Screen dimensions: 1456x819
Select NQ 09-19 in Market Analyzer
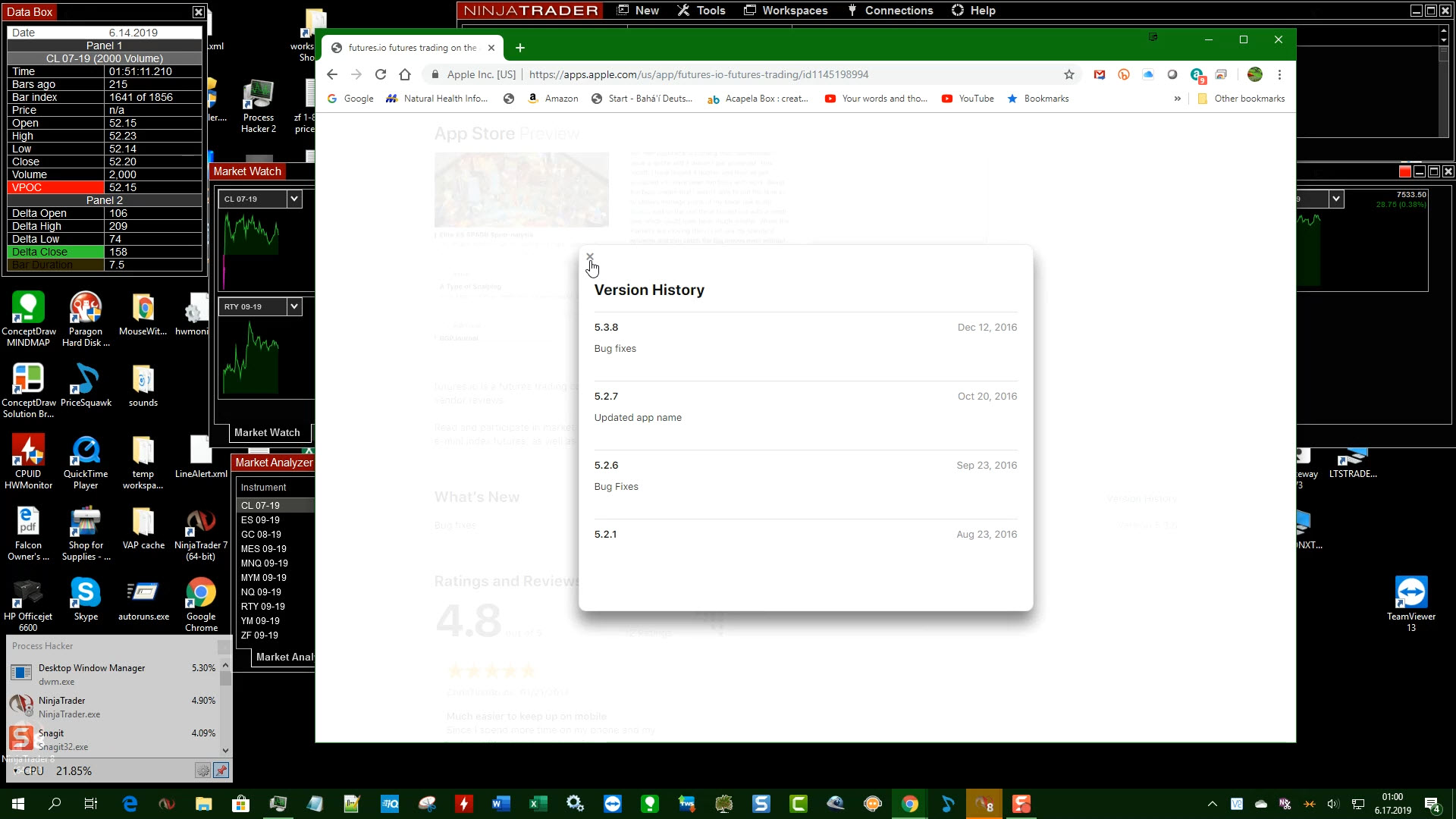point(261,592)
